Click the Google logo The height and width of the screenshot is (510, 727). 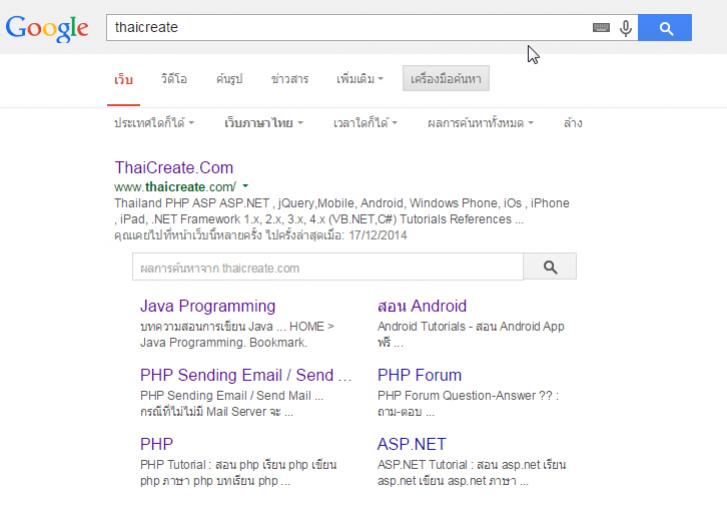(47, 28)
